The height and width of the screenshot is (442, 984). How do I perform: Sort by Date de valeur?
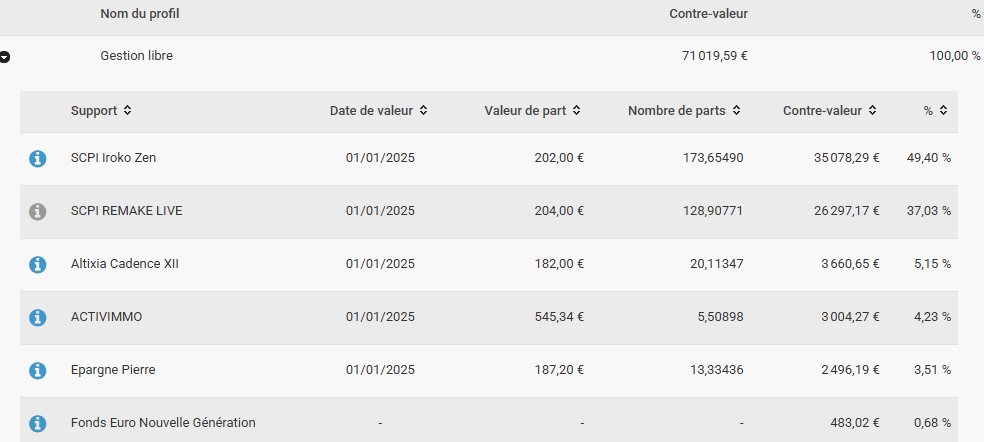point(424,110)
